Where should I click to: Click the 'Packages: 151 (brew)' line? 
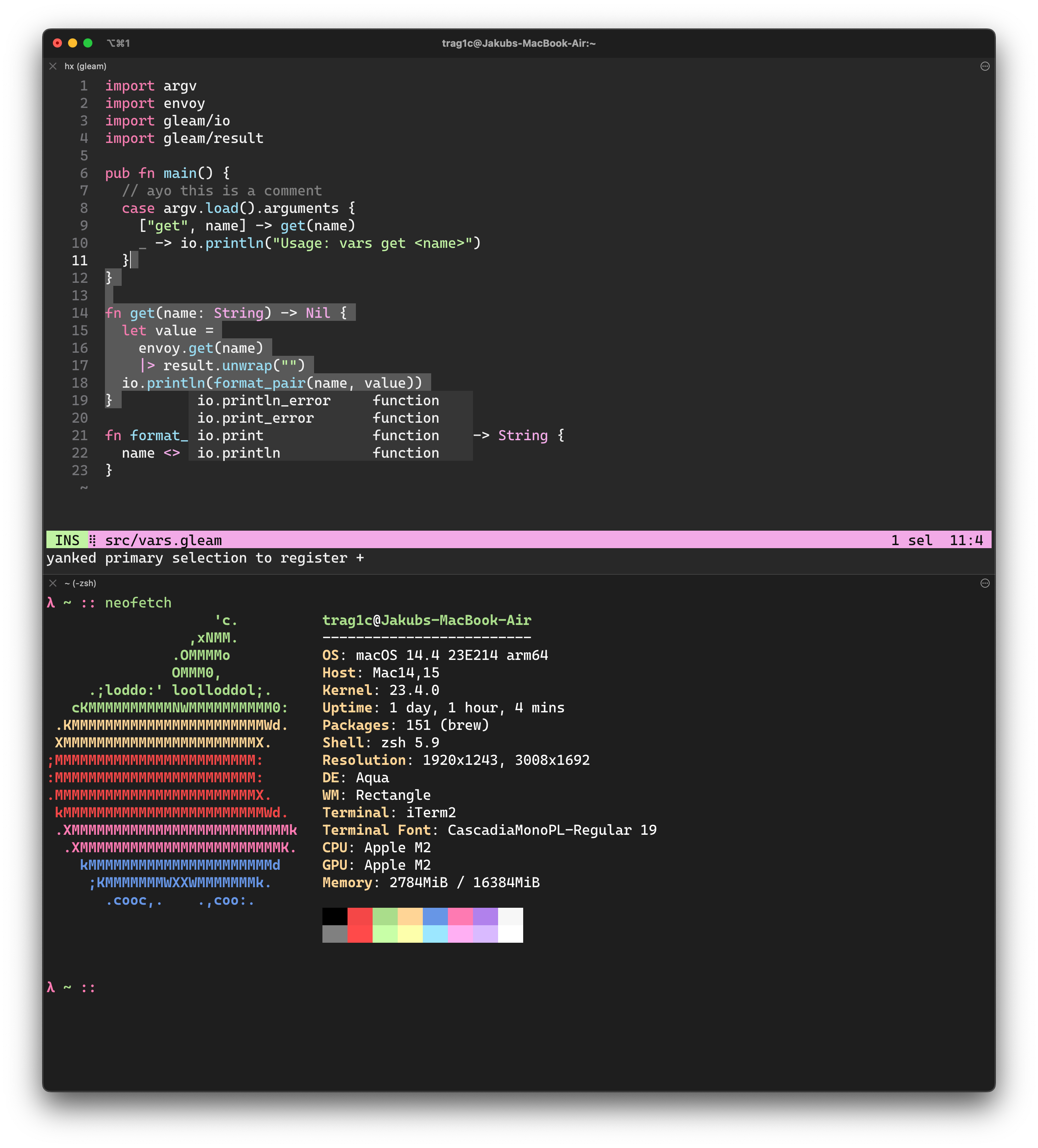406,725
